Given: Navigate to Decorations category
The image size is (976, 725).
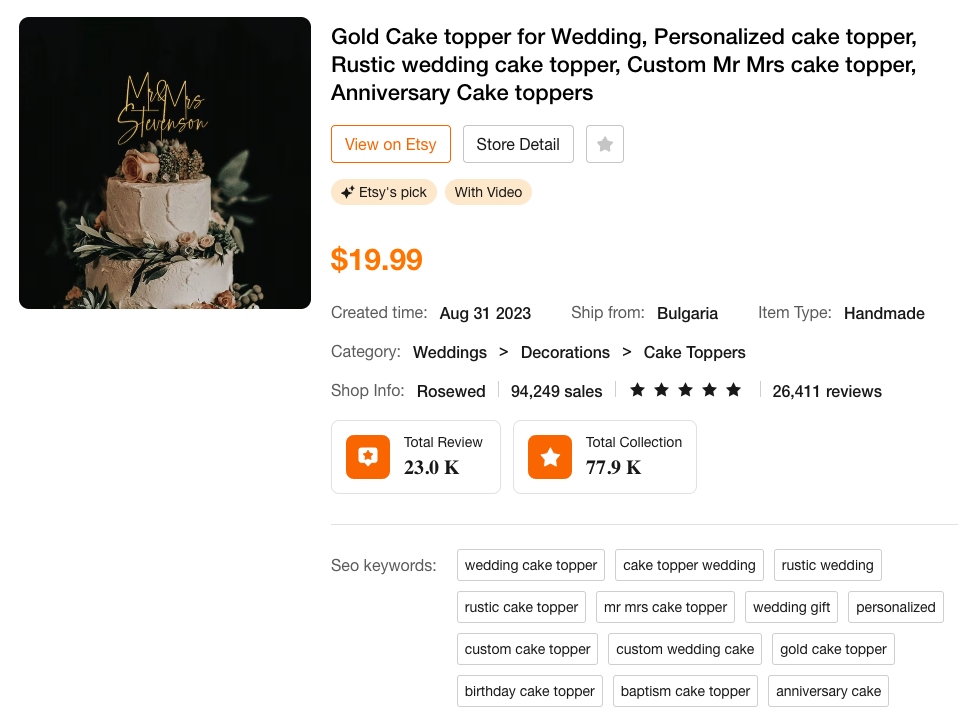Looking at the screenshot, I should point(565,352).
